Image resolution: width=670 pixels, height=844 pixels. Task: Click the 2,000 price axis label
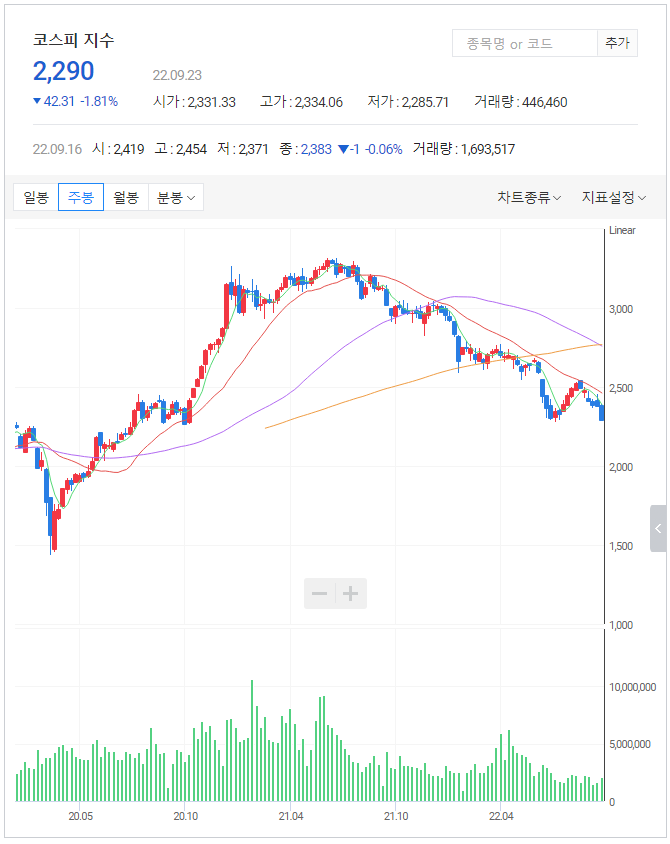click(x=621, y=467)
